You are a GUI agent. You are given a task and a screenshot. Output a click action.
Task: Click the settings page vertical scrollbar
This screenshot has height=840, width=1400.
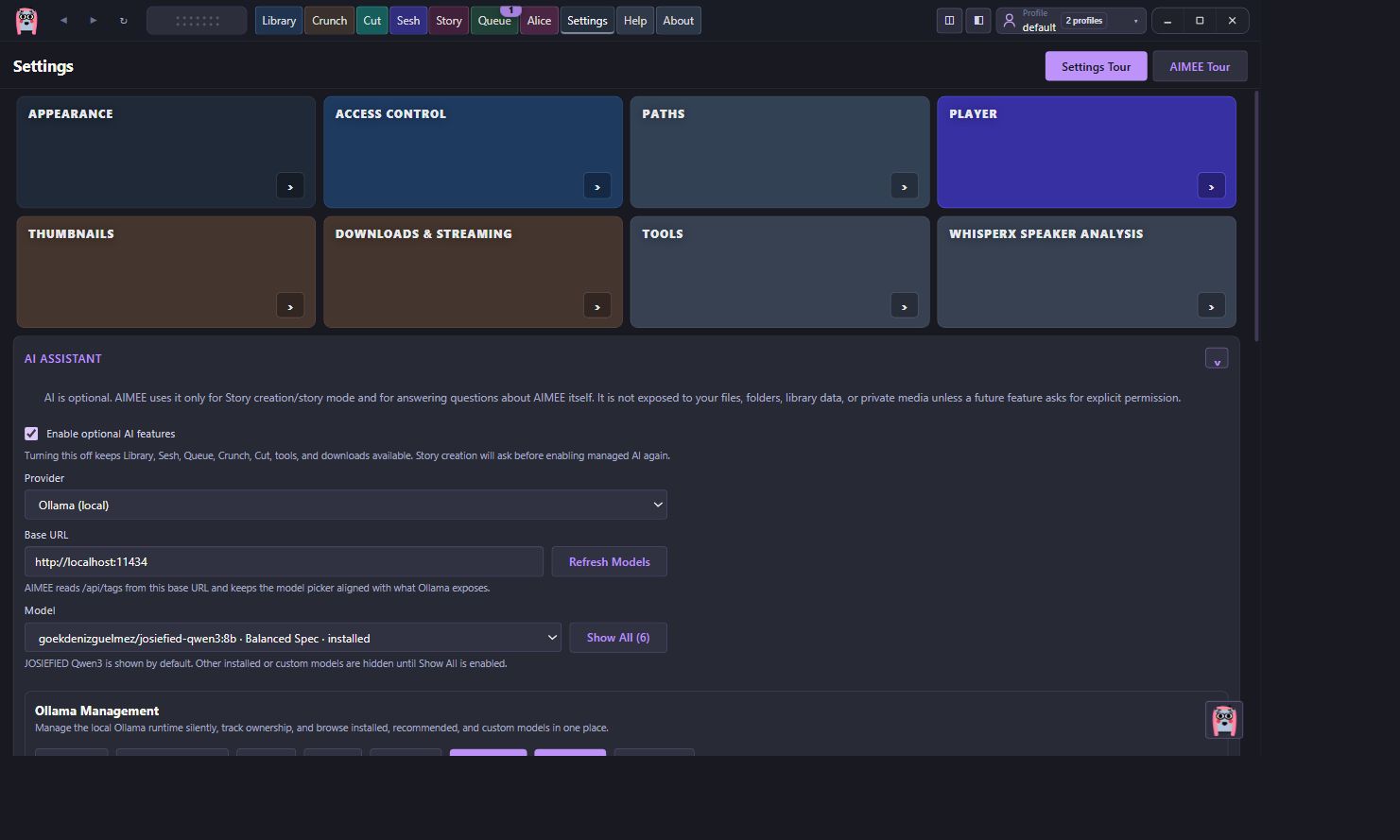(x=1256, y=217)
